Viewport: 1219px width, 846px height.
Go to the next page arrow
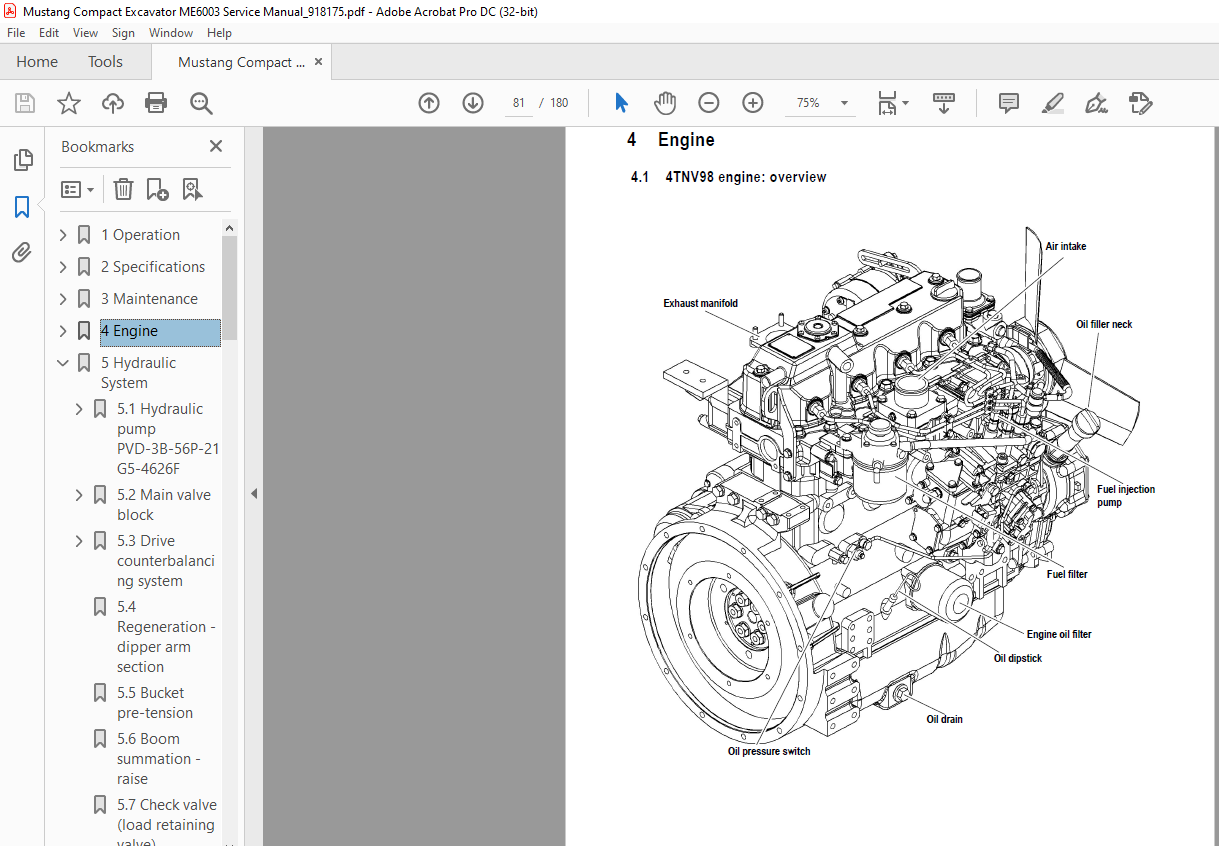(x=473, y=103)
